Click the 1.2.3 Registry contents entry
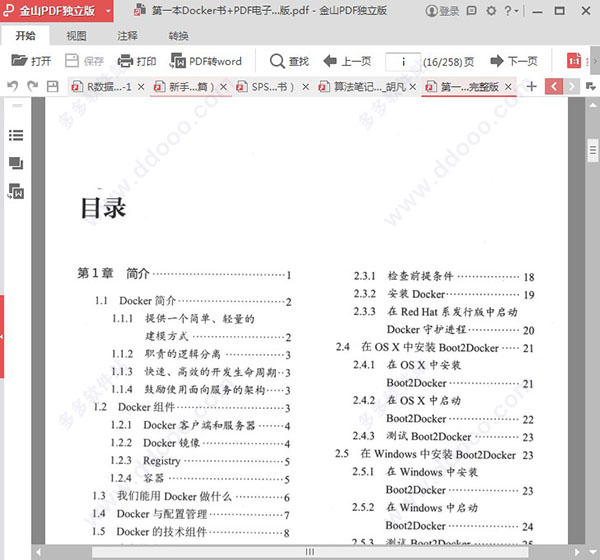This screenshot has height=560, width=600. (200, 461)
